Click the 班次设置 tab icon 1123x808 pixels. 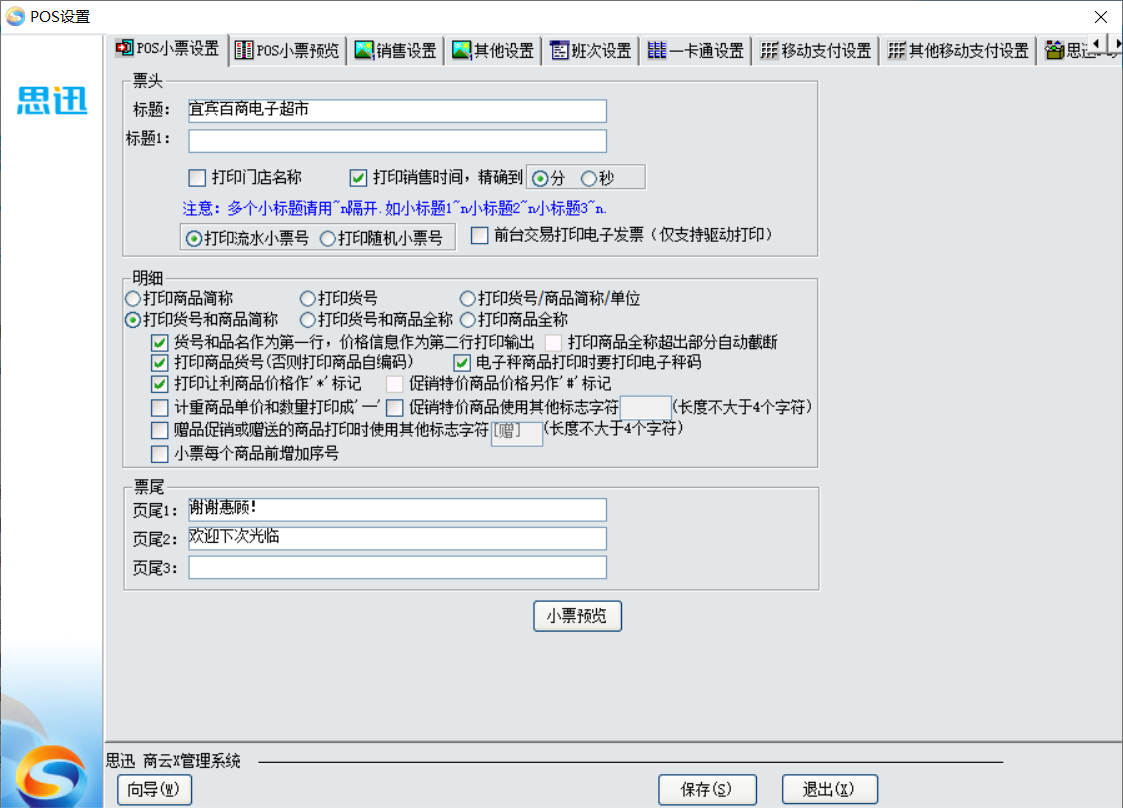(x=559, y=50)
